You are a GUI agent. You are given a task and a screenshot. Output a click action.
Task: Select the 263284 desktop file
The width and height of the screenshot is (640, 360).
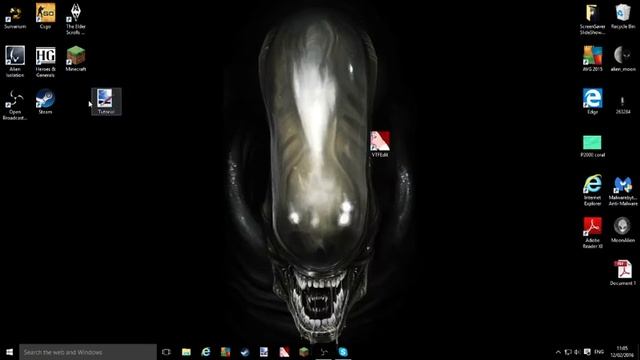click(x=623, y=104)
